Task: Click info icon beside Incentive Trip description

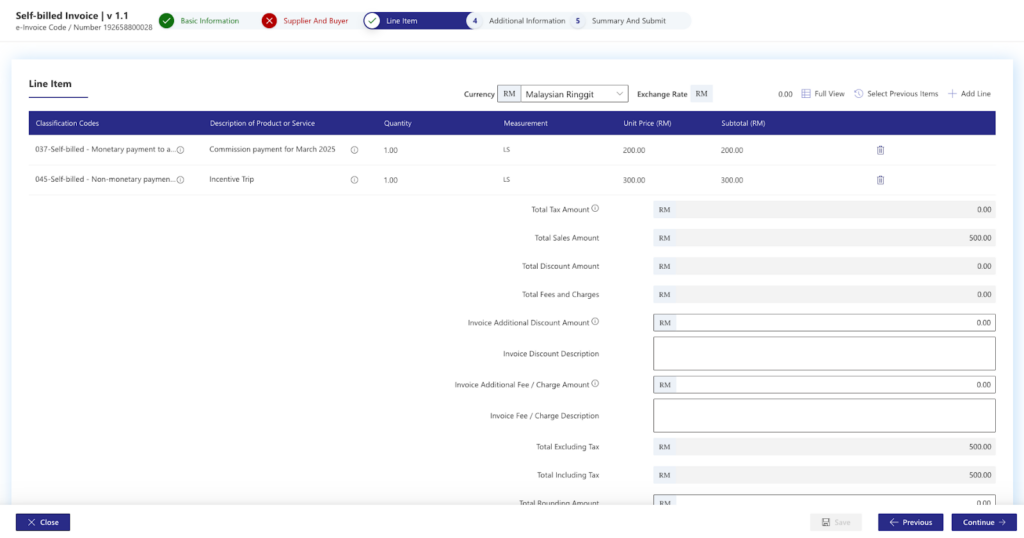Action: (354, 180)
